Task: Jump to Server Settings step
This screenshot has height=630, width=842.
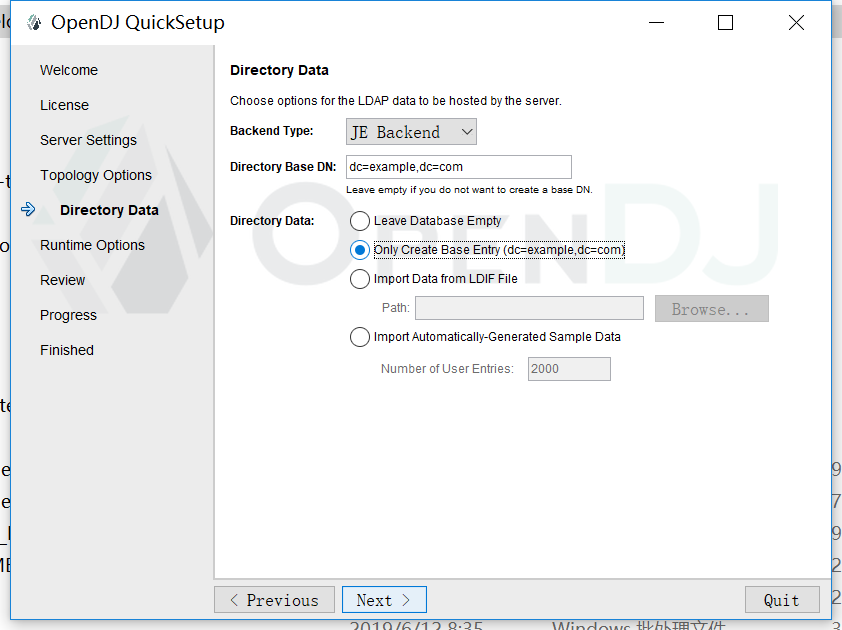Action: tap(88, 140)
